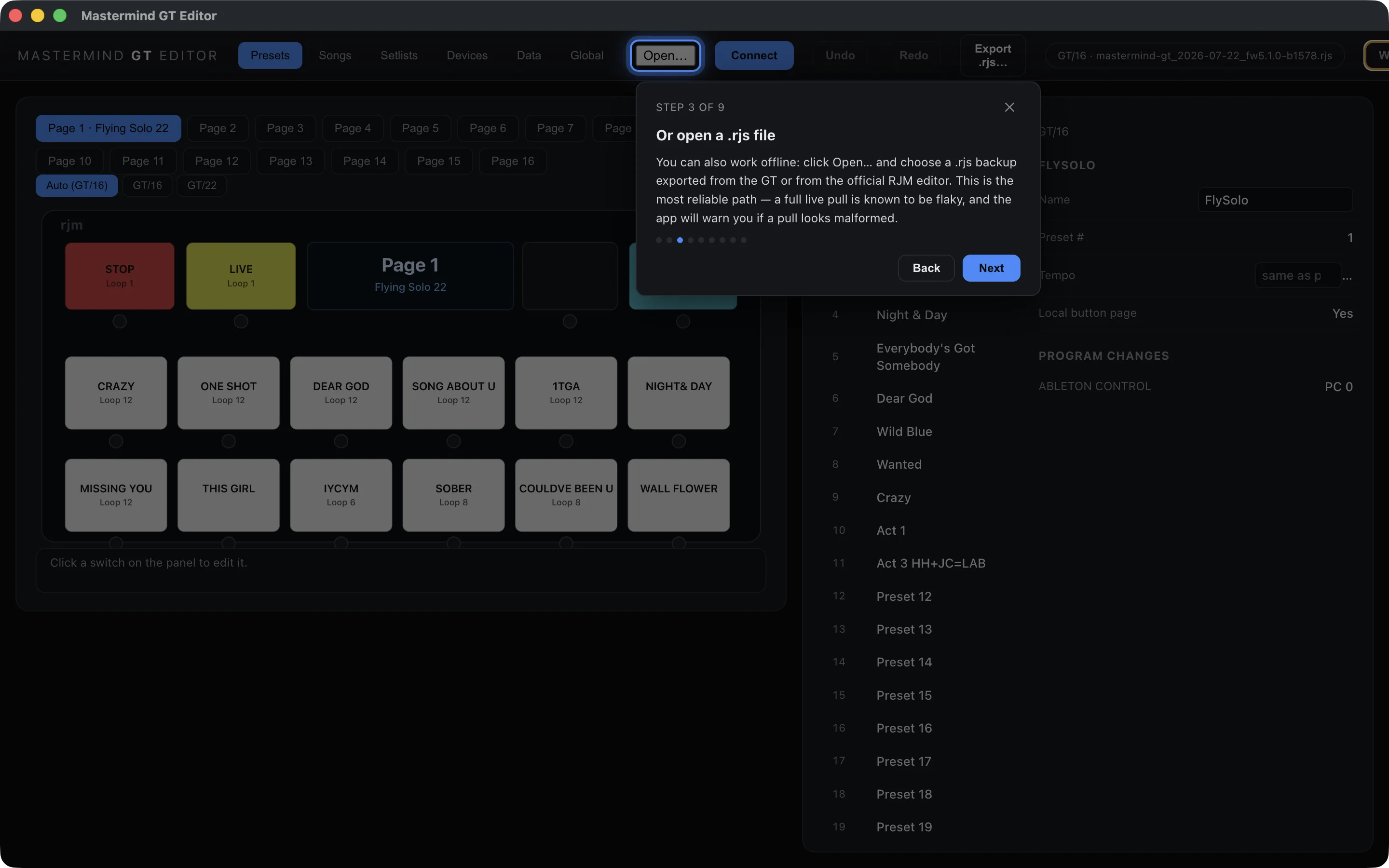Click the LED under the CRAZY switch
This screenshot has width=1389, height=868.
click(x=116, y=441)
